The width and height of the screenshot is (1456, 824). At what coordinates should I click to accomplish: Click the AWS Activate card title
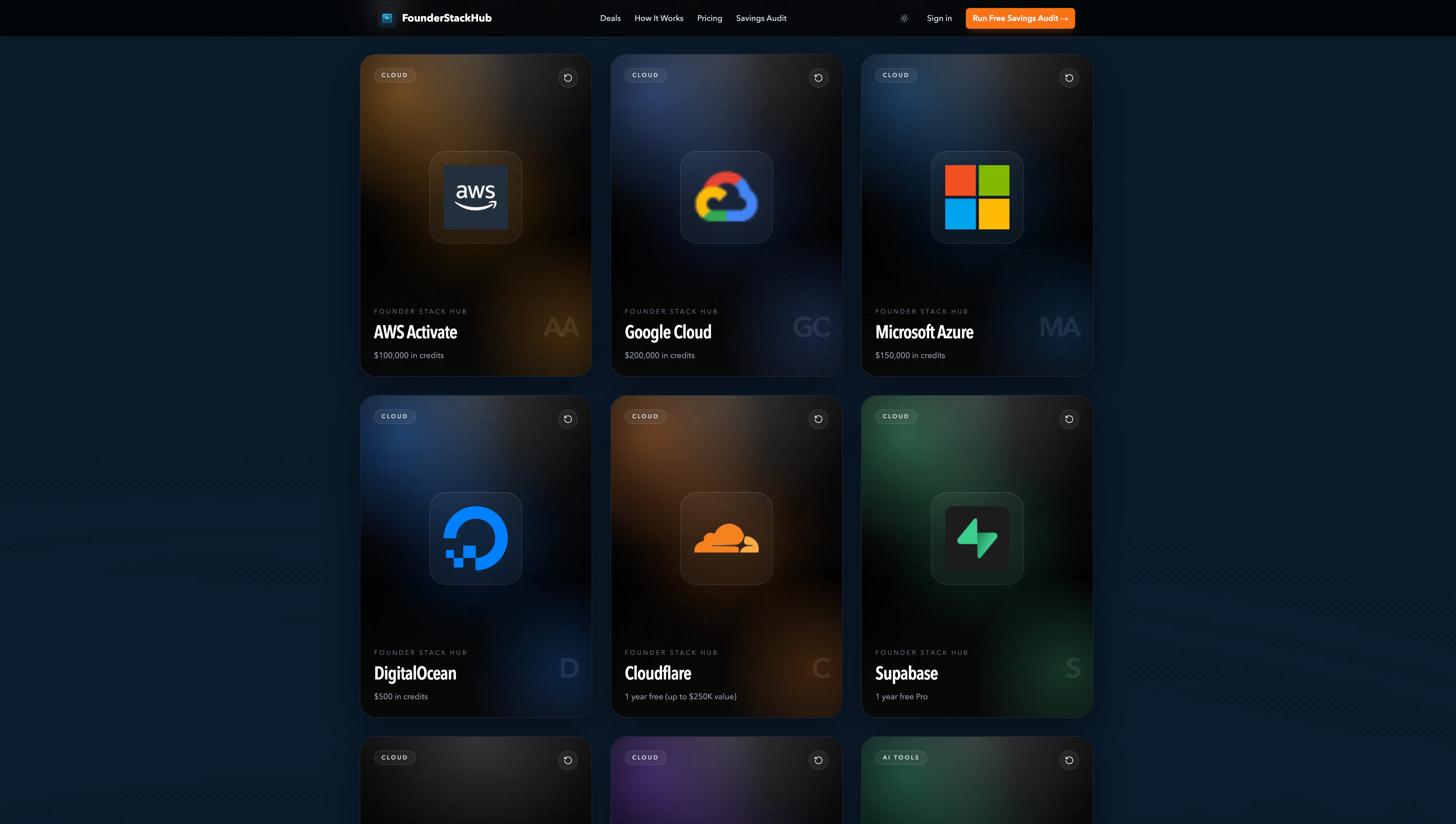[415, 332]
